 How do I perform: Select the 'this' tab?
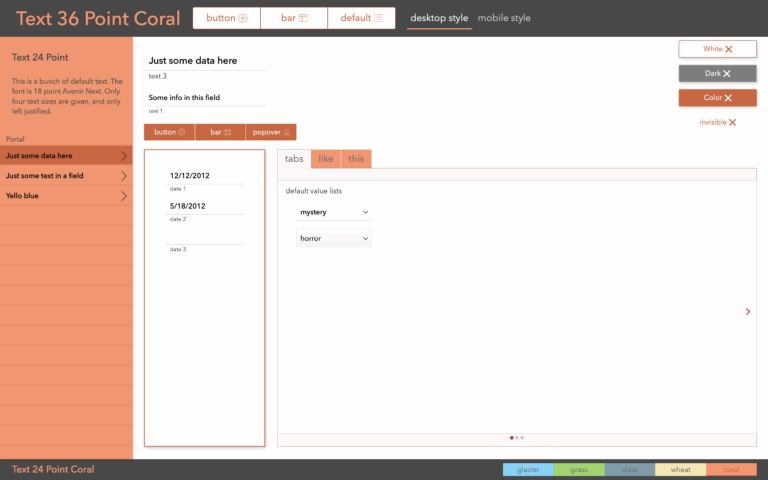(356, 159)
